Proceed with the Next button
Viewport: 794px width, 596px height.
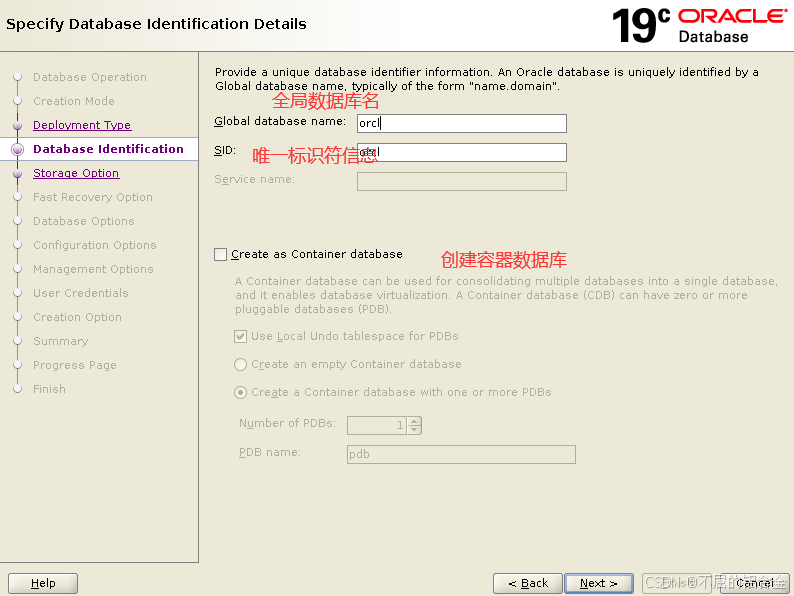coord(599,583)
